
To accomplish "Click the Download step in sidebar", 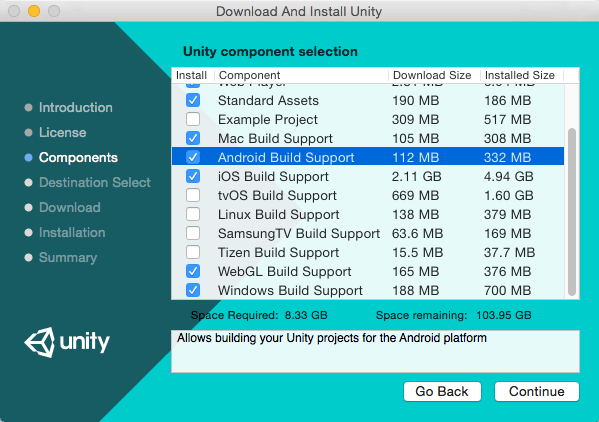I will (70, 207).
